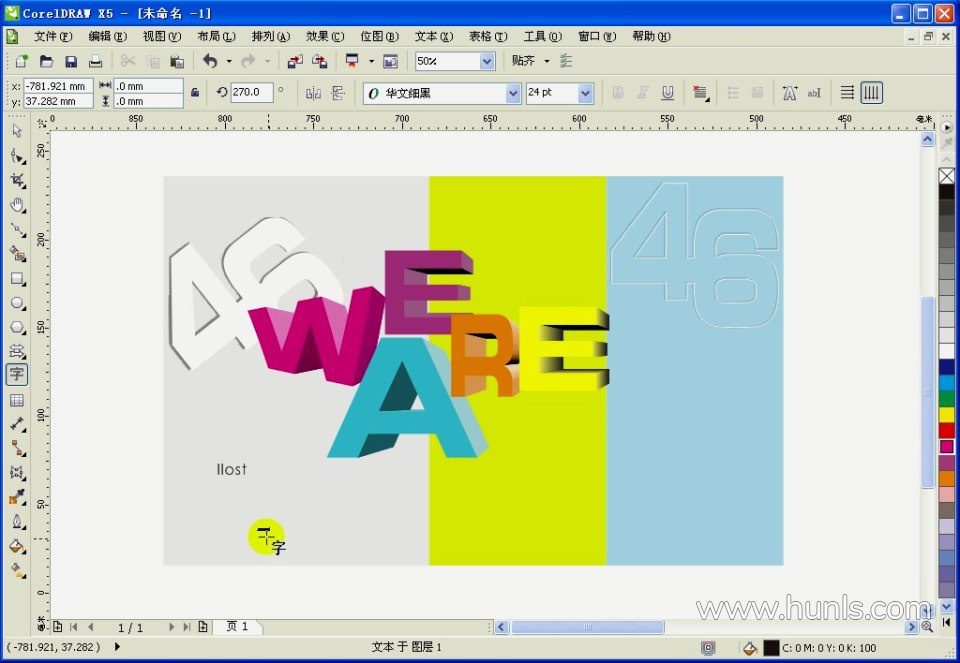This screenshot has height=663, width=960.
Task: Toggle the lock ratio padlock
Action: point(195,93)
